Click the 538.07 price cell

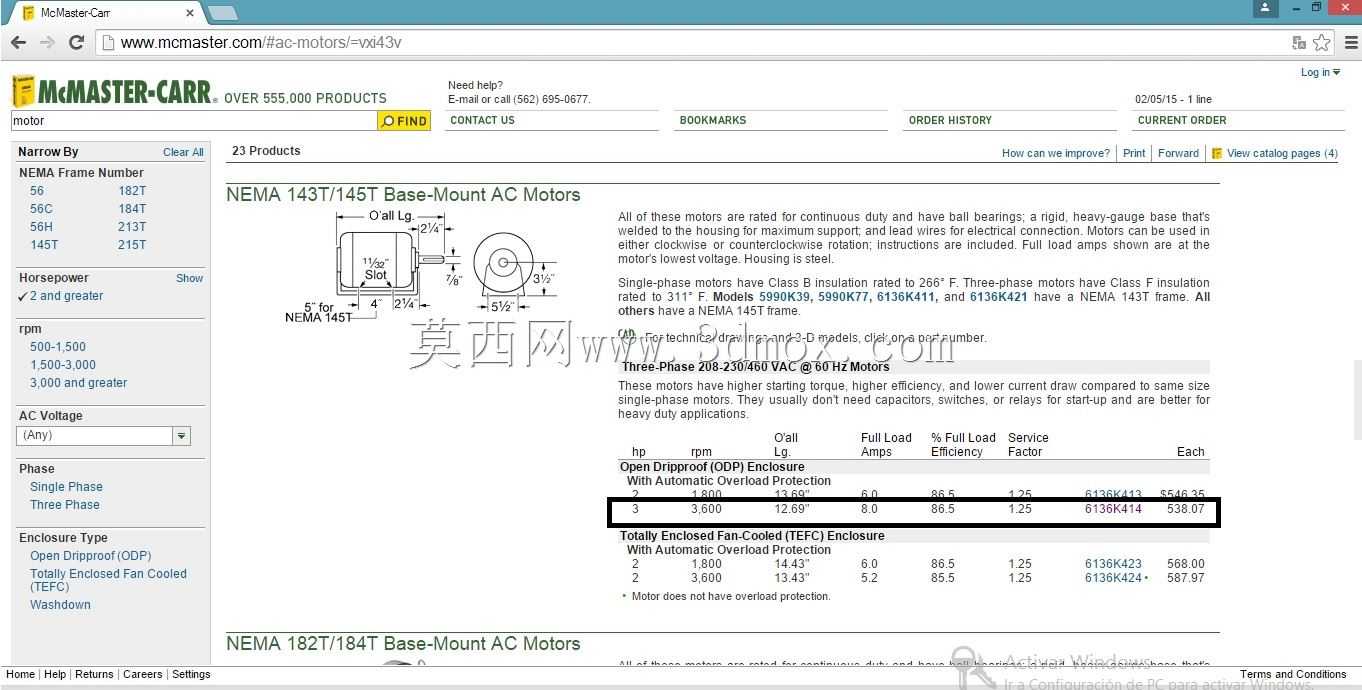pos(1186,509)
